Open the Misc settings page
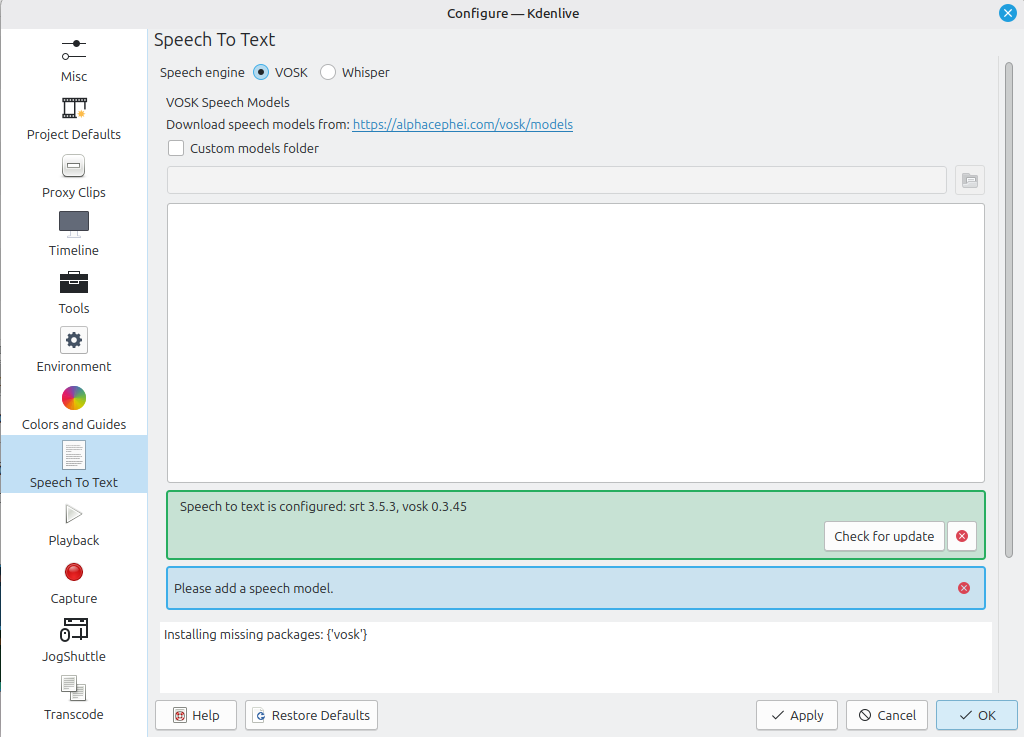 [74, 59]
